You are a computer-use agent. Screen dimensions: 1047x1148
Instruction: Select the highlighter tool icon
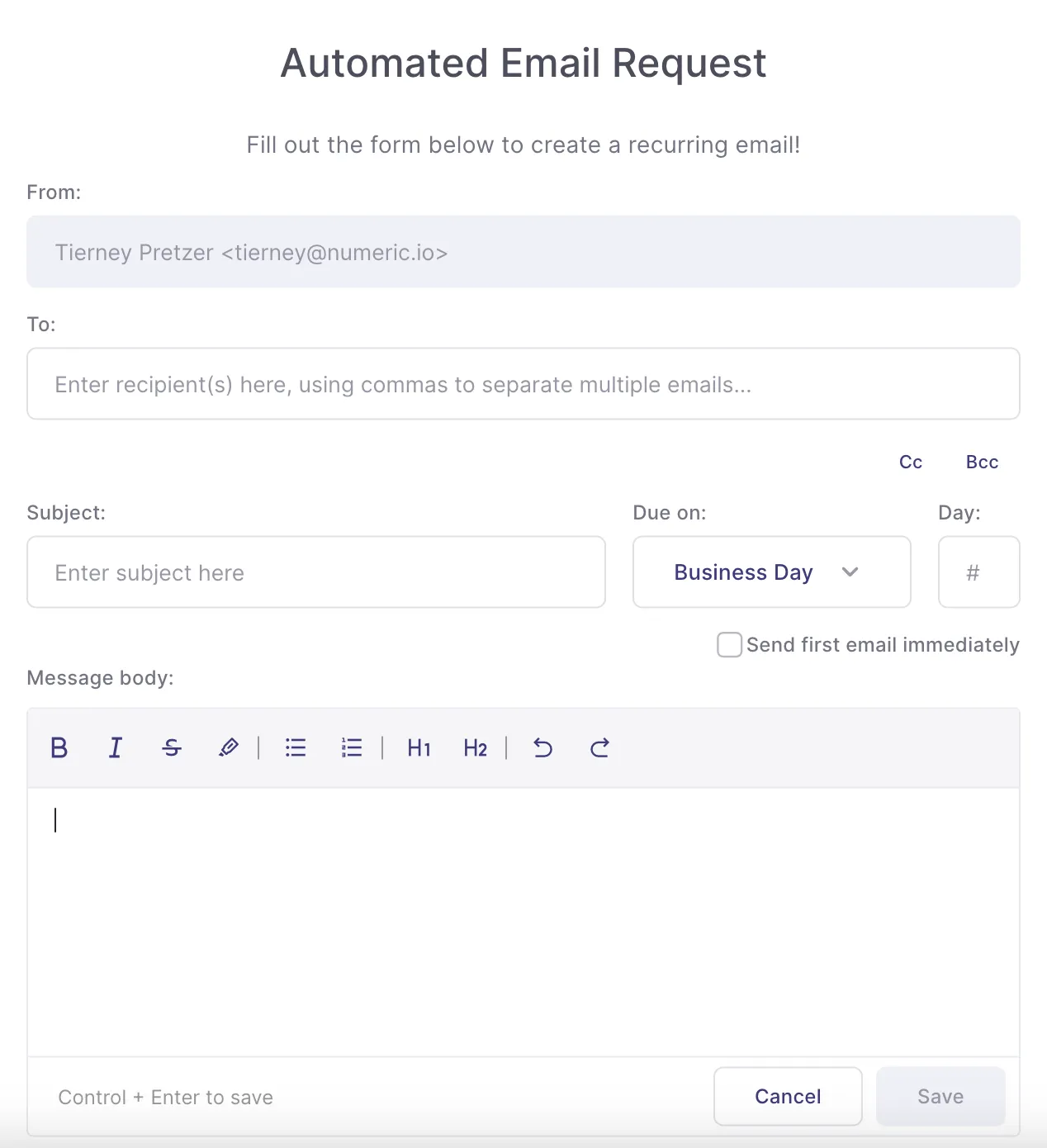point(229,747)
